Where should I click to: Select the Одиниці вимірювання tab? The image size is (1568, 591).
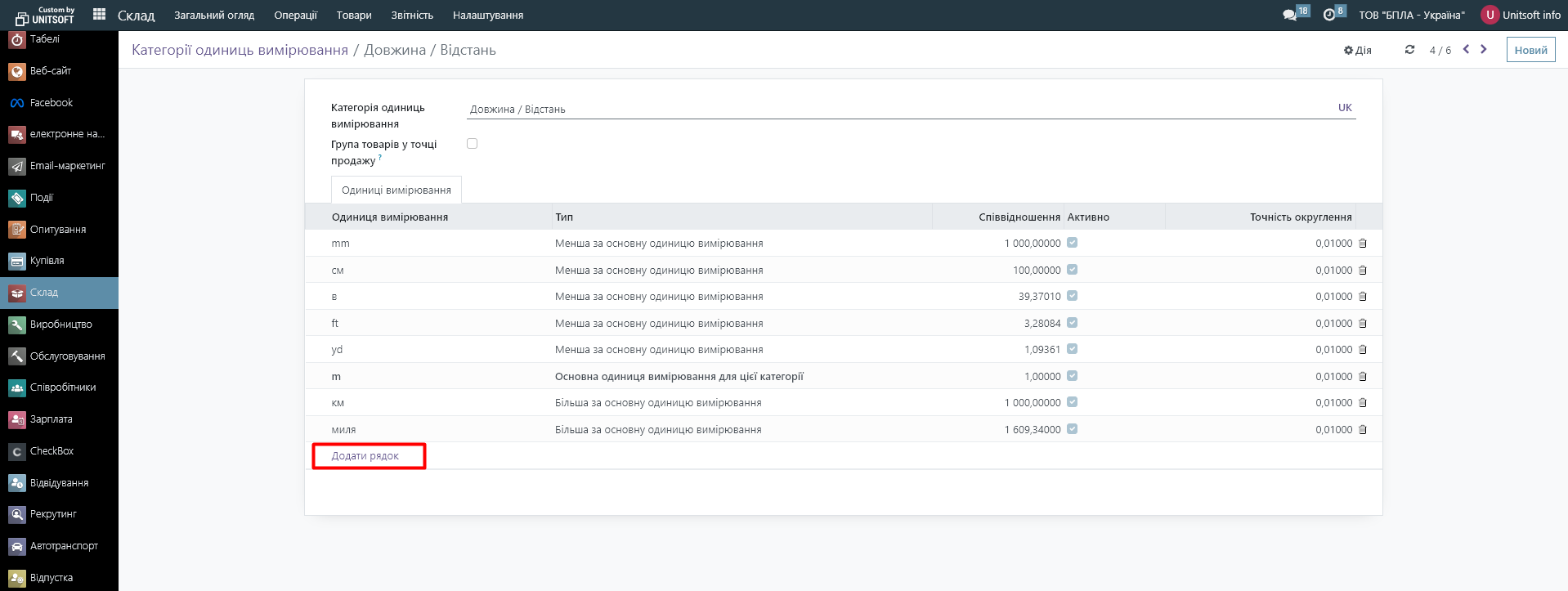click(x=396, y=190)
